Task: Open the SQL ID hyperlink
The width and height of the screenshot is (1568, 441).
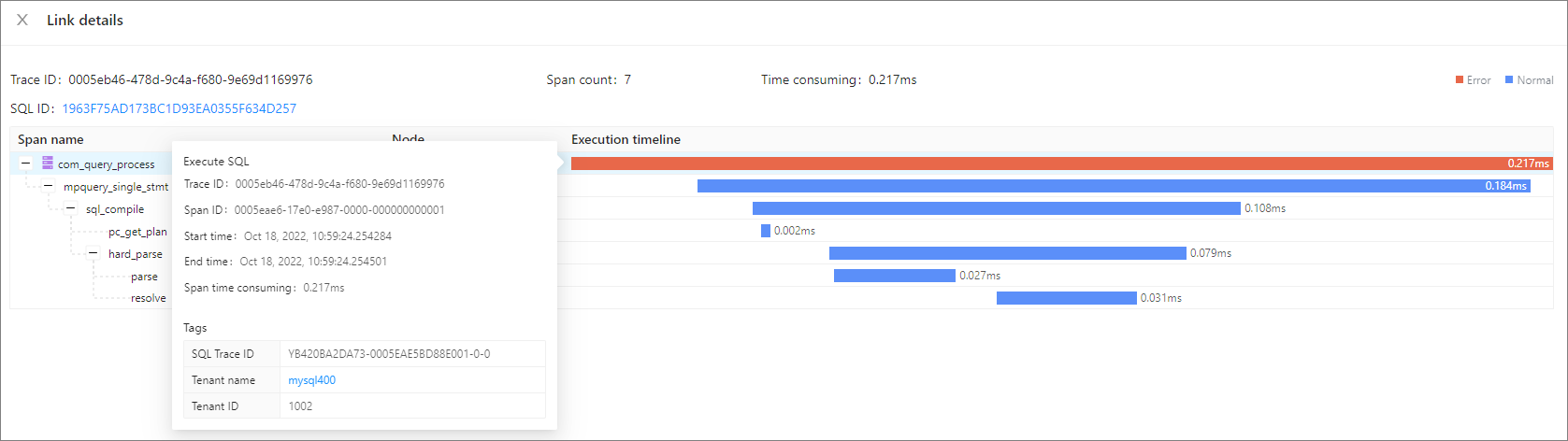Action: pyautogui.click(x=179, y=108)
